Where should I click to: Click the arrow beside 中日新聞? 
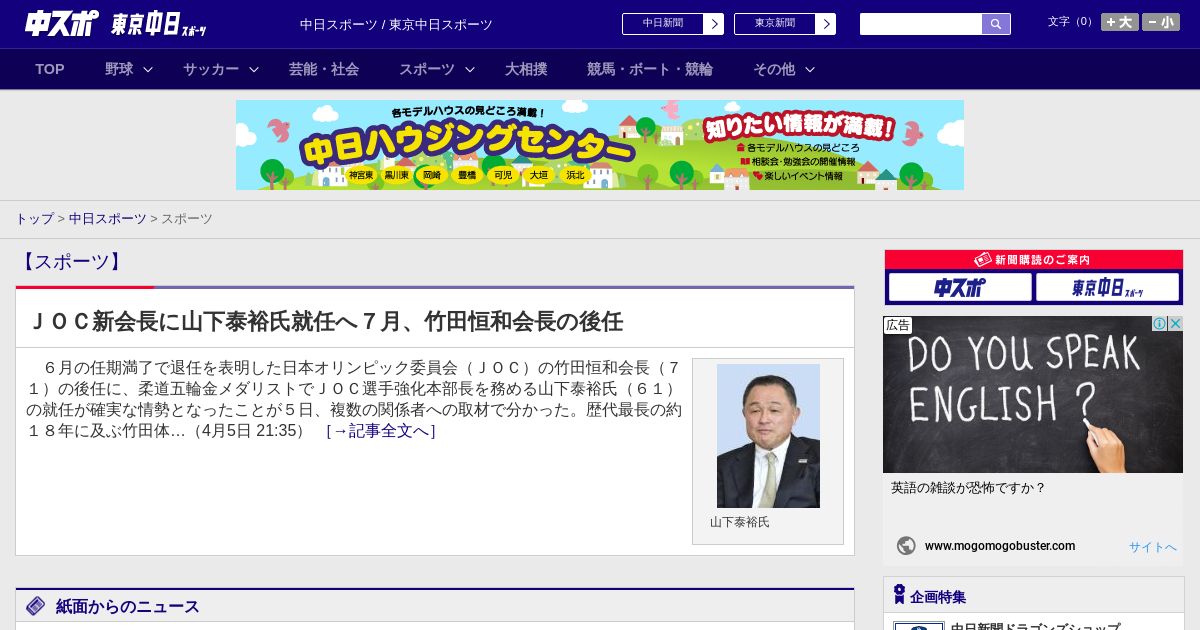[714, 24]
